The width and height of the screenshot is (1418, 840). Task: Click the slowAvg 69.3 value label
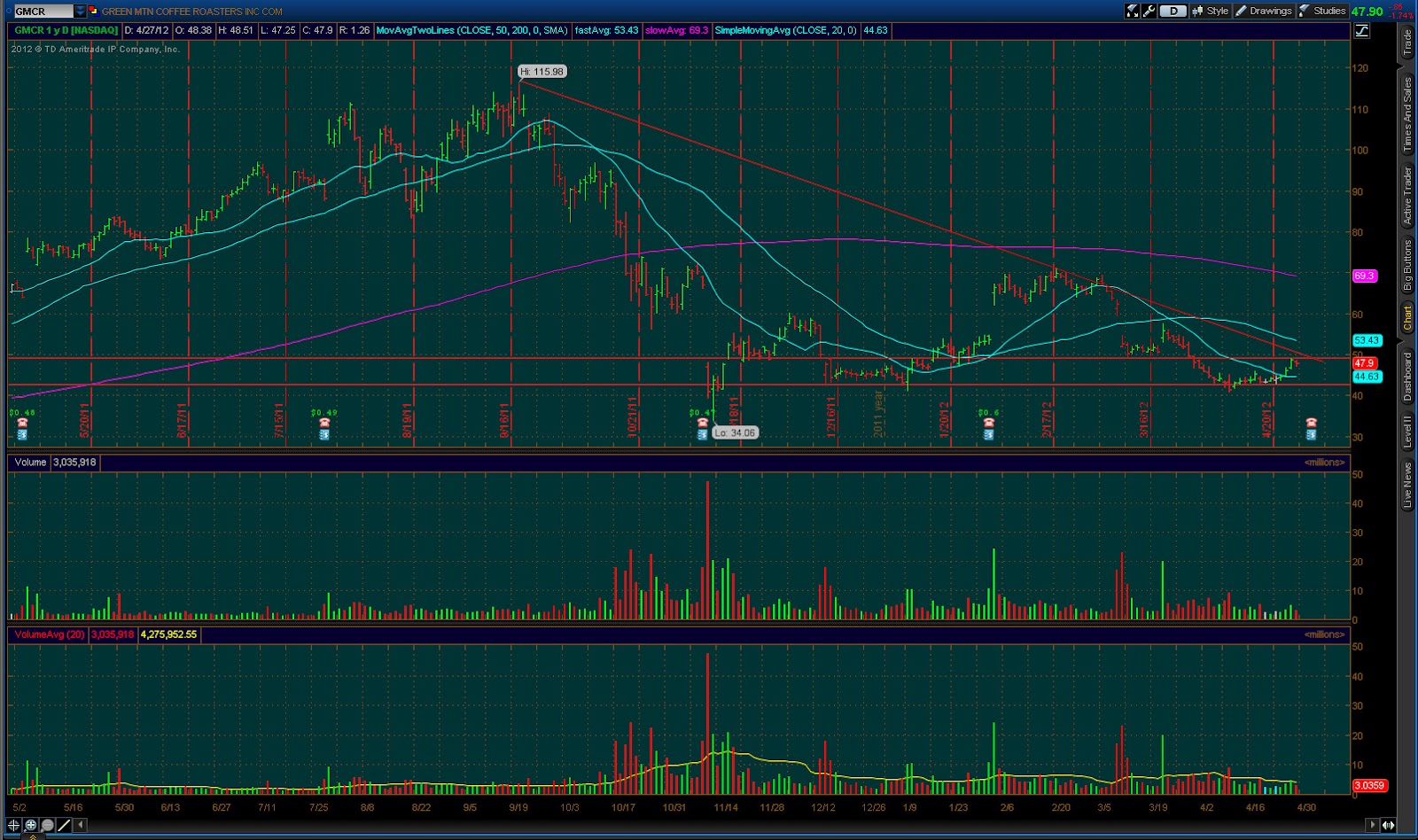tap(677, 30)
